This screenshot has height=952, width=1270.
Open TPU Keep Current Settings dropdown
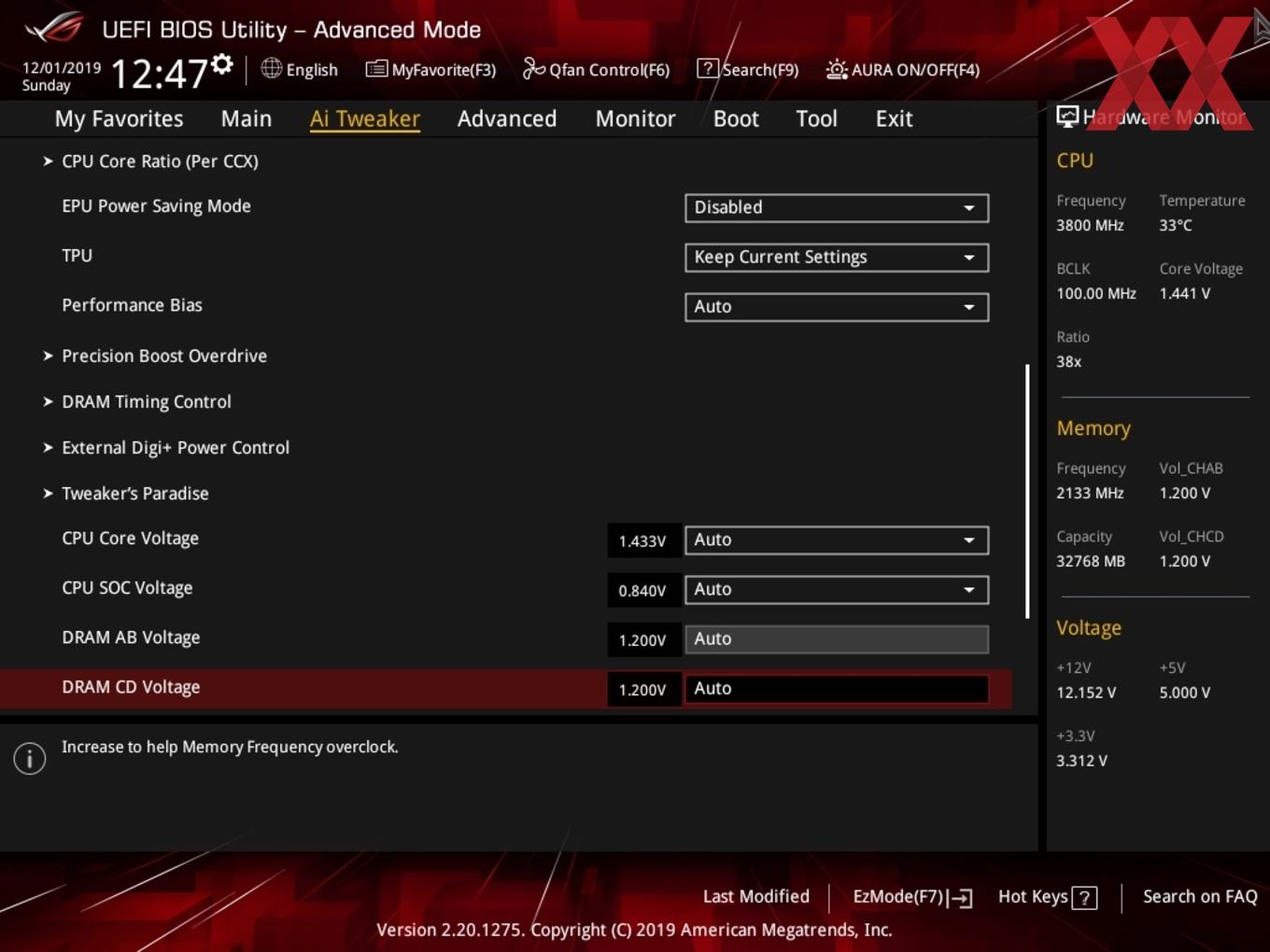pyautogui.click(x=837, y=257)
